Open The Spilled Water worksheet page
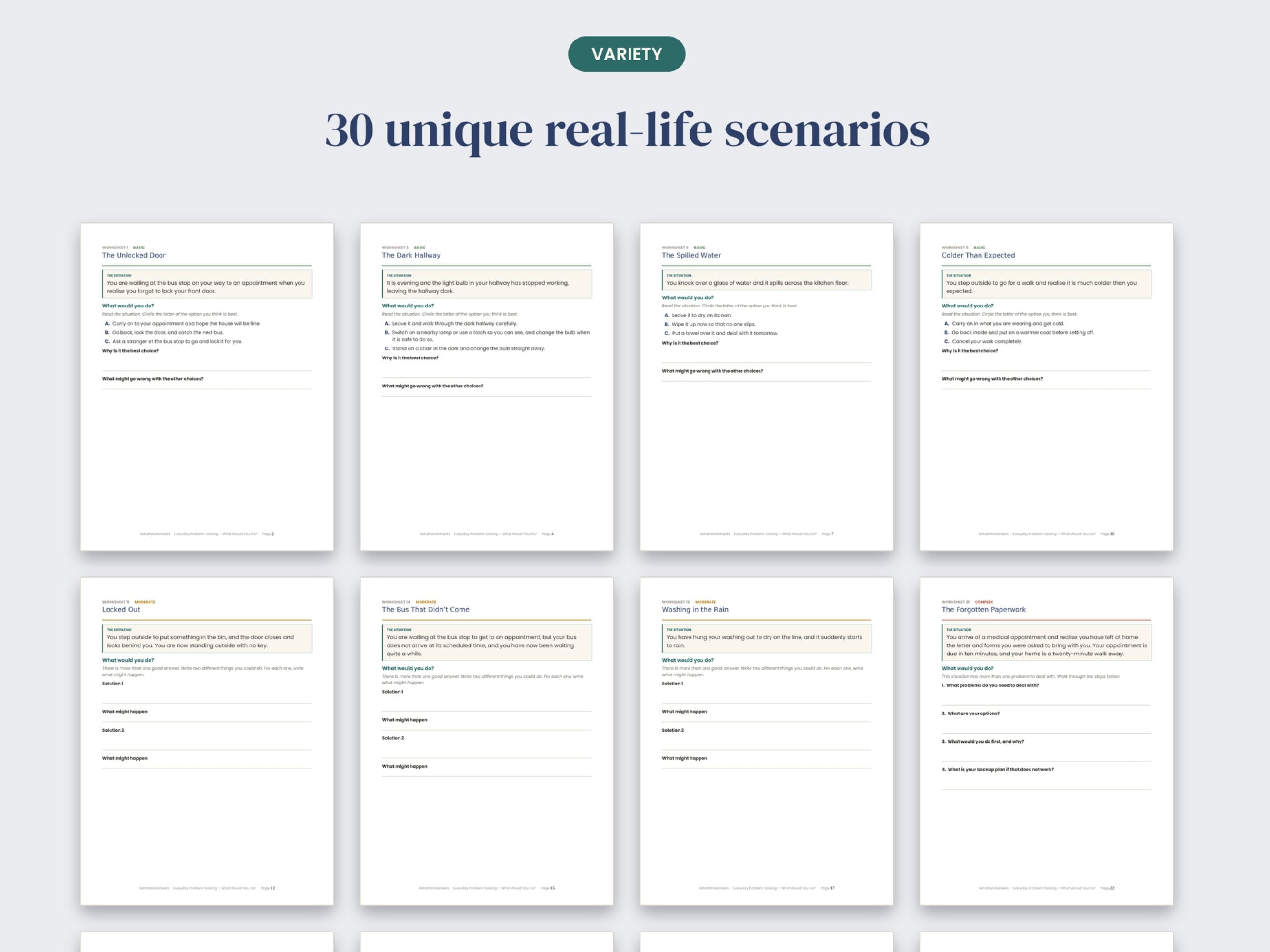Image resolution: width=1270 pixels, height=952 pixels. pos(767,387)
